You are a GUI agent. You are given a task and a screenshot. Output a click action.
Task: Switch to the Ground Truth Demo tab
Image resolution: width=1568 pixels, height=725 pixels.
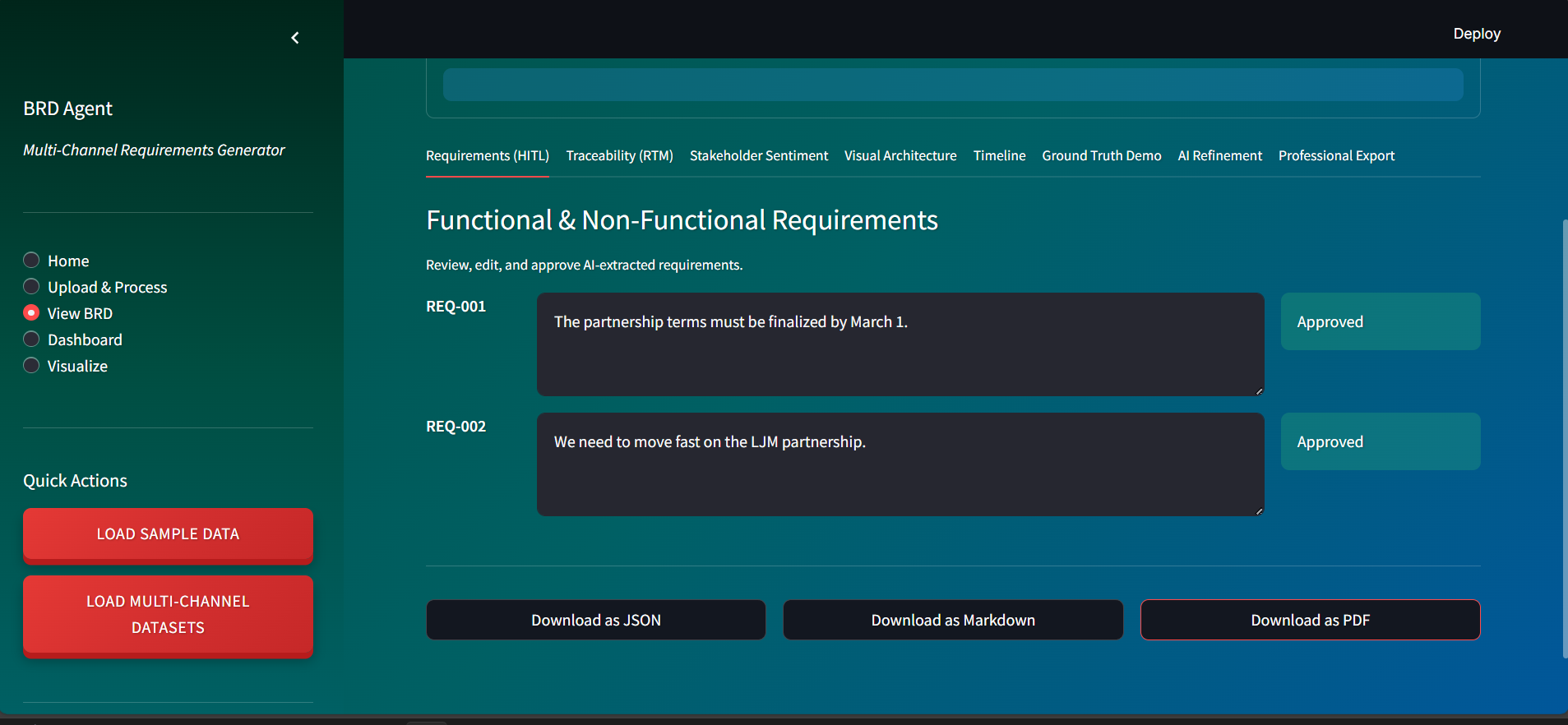[1102, 156]
